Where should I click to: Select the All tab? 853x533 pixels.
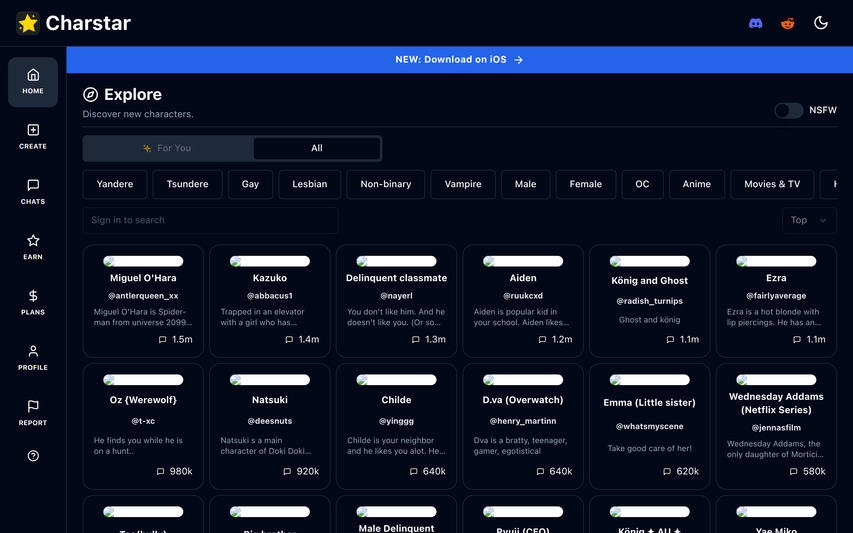click(317, 148)
